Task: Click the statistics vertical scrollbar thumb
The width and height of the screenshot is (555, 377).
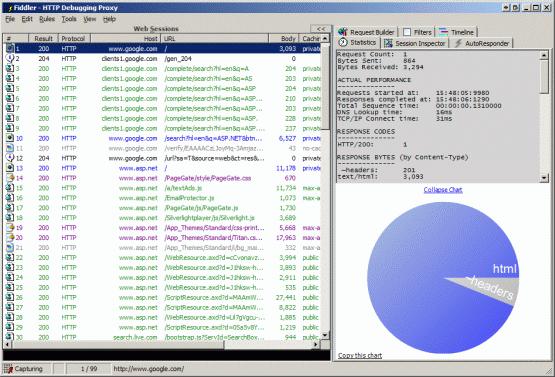Action: click(x=544, y=76)
